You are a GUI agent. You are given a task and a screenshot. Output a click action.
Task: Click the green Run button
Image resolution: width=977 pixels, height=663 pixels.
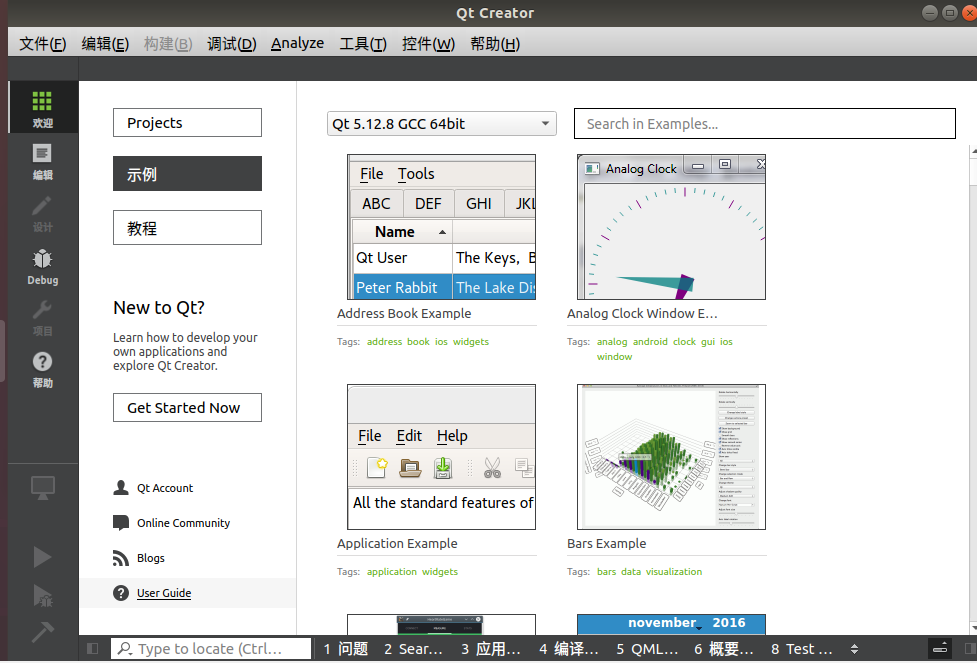tap(42, 557)
